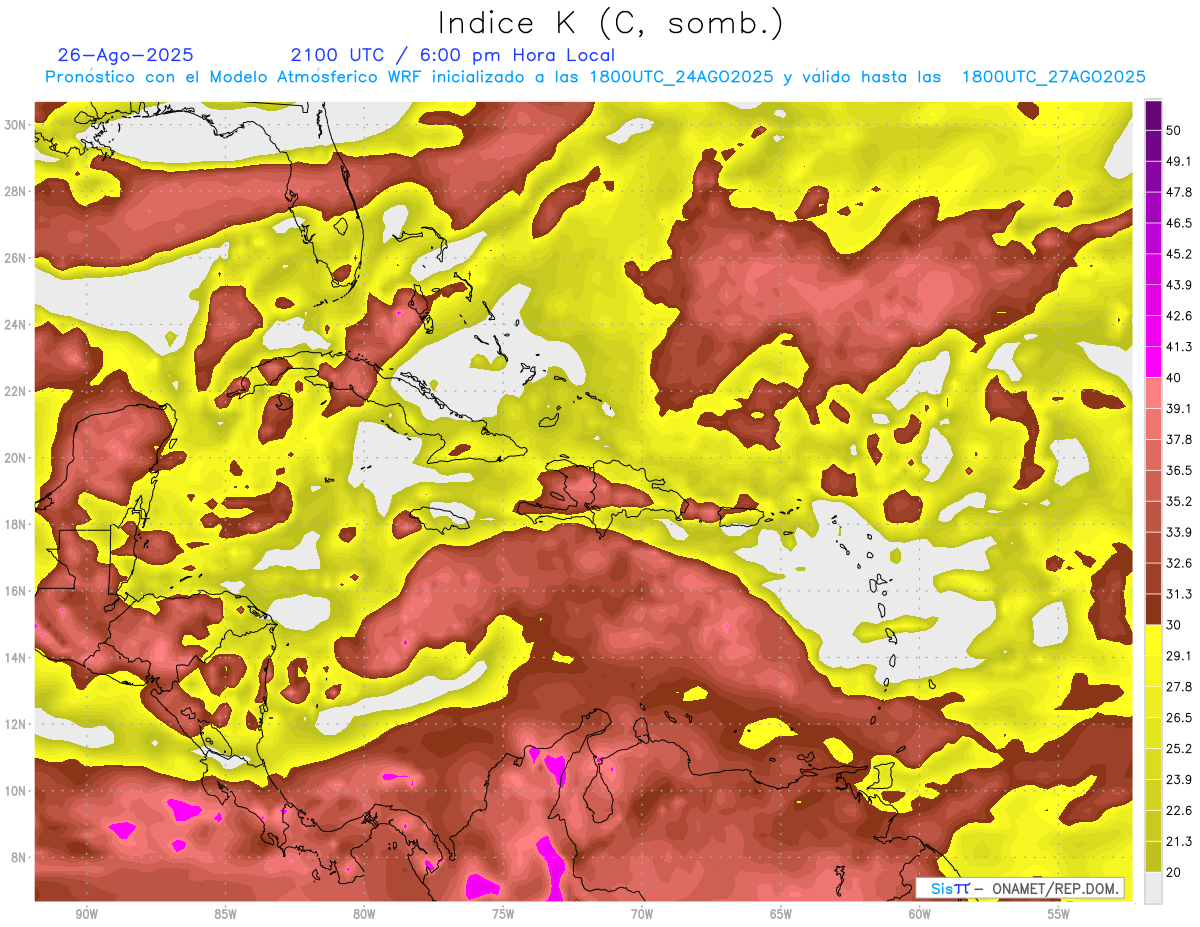The width and height of the screenshot is (1200, 927).
Task: Click the legend value "47.8"
Action: [1179, 192]
